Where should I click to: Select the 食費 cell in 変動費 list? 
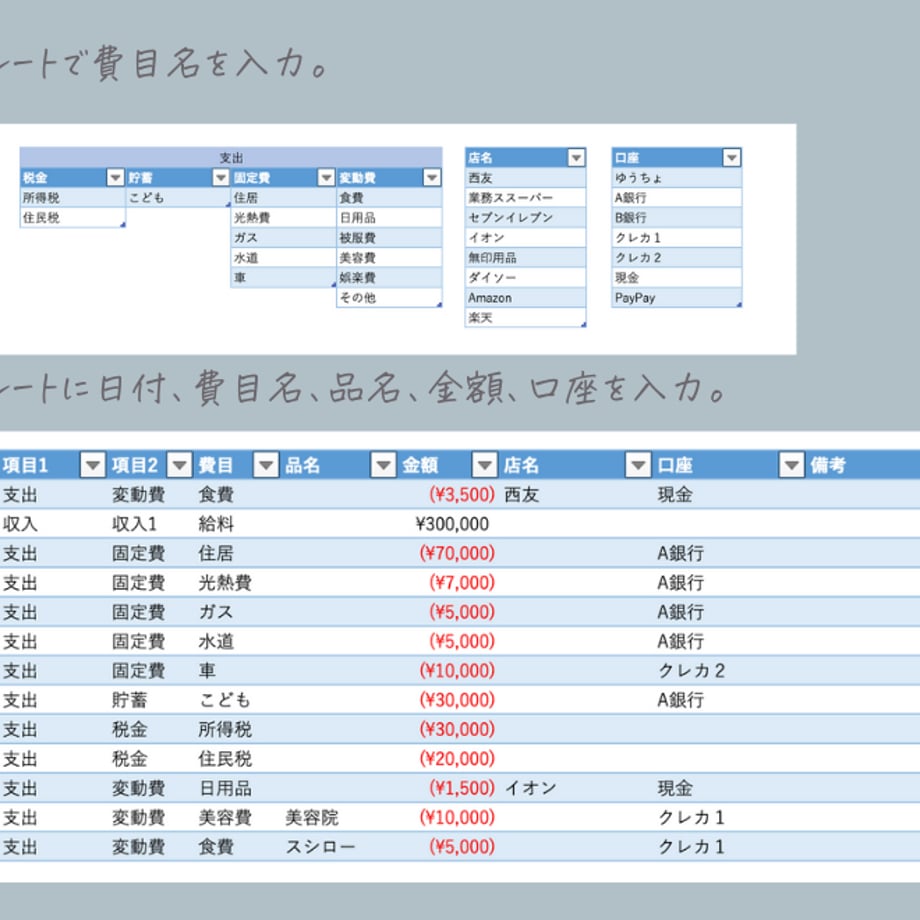click(x=389, y=198)
